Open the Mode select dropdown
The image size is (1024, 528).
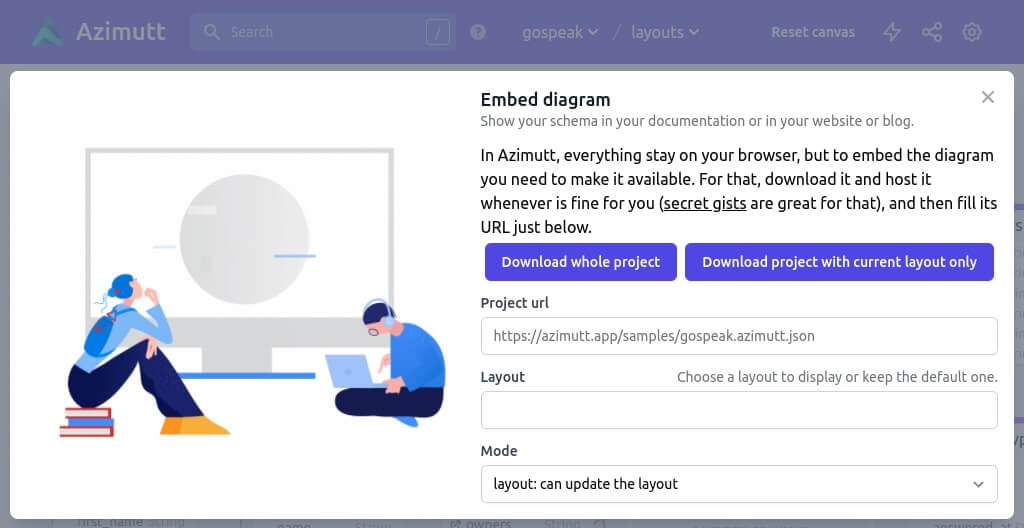coord(739,484)
